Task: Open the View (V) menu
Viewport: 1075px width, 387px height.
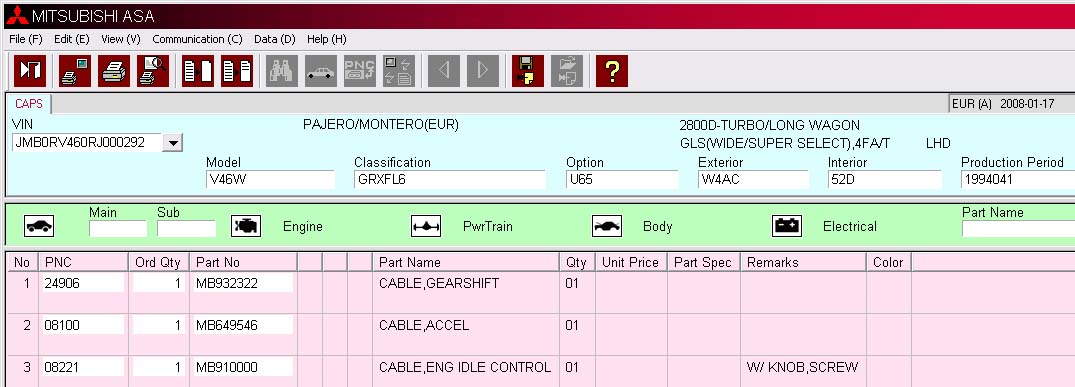Action: coord(121,39)
